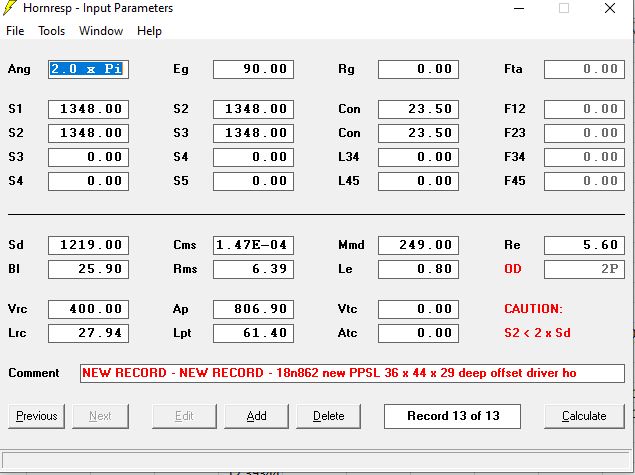Click the Lpt field with 61.40
635x475 pixels.
pos(254,333)
